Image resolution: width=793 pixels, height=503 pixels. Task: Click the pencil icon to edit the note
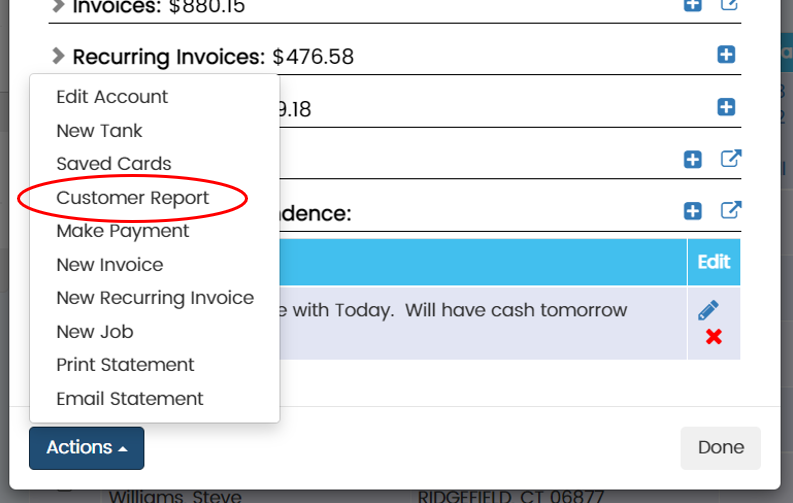tap(708, 311)
